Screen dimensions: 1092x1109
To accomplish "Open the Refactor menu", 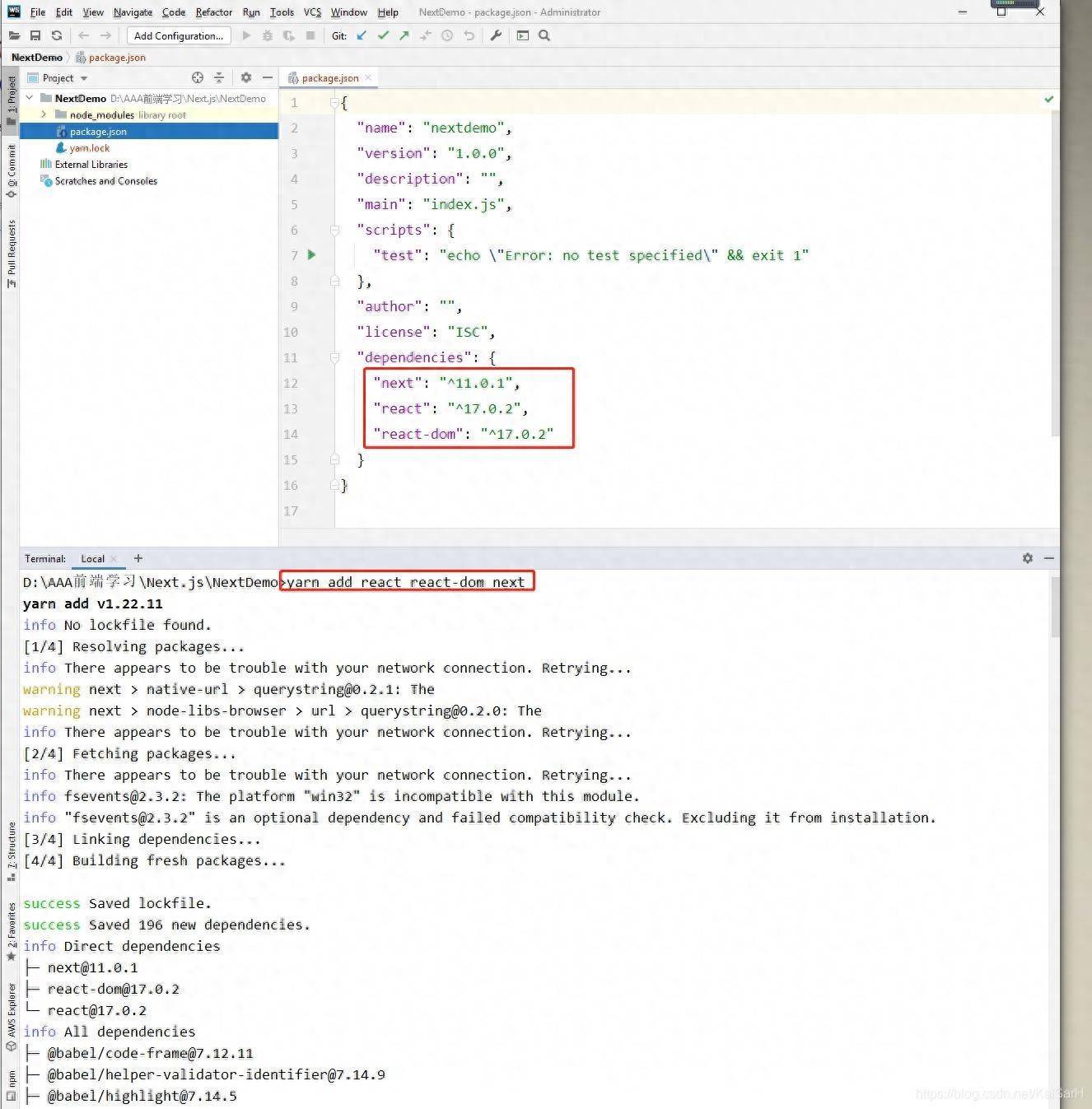I will click(214, 12).
